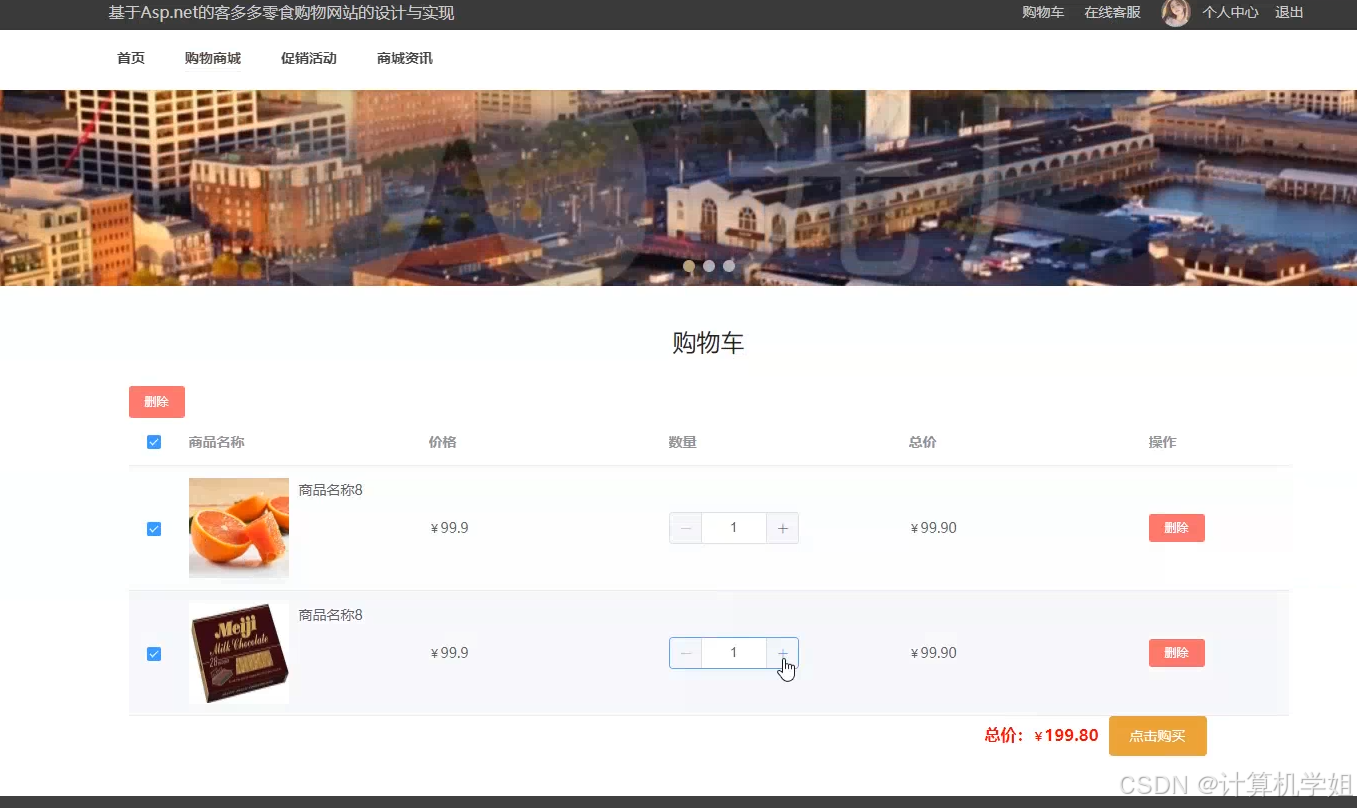Increase quantity of the orange product
1357x808 pixels.
pos(782,528)
